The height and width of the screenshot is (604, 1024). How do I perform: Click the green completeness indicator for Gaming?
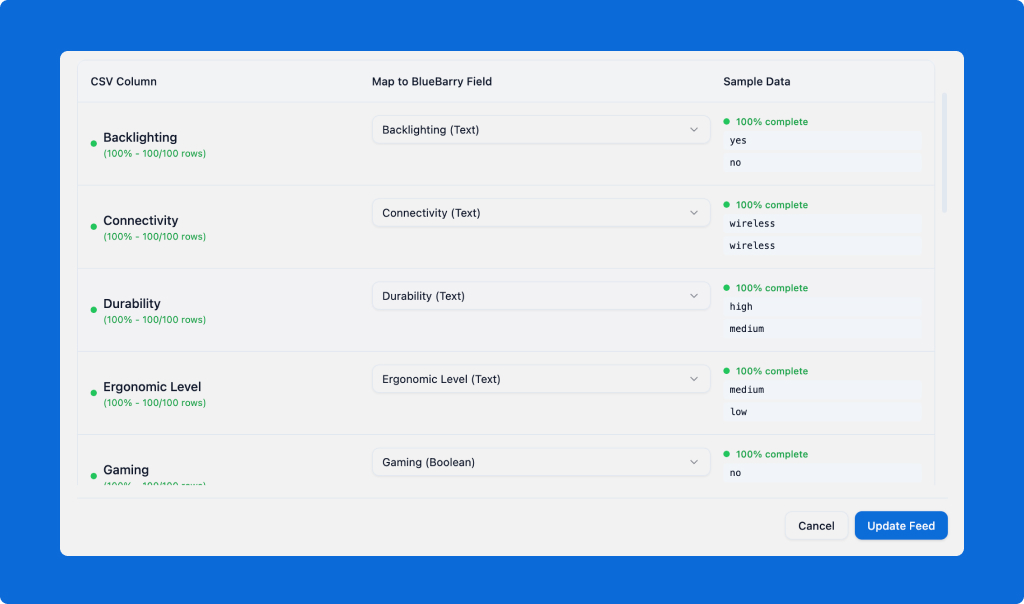[728, 454]
